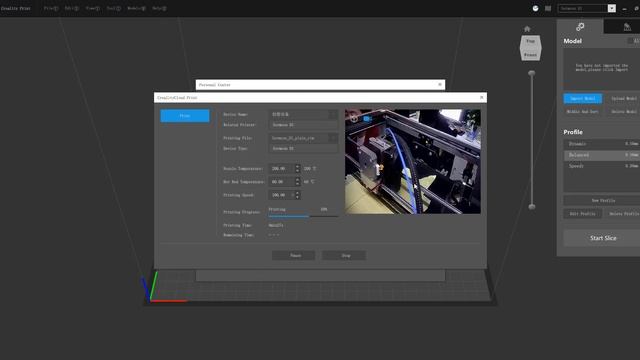Decrease printing speed with down arrow

(298, 198)
